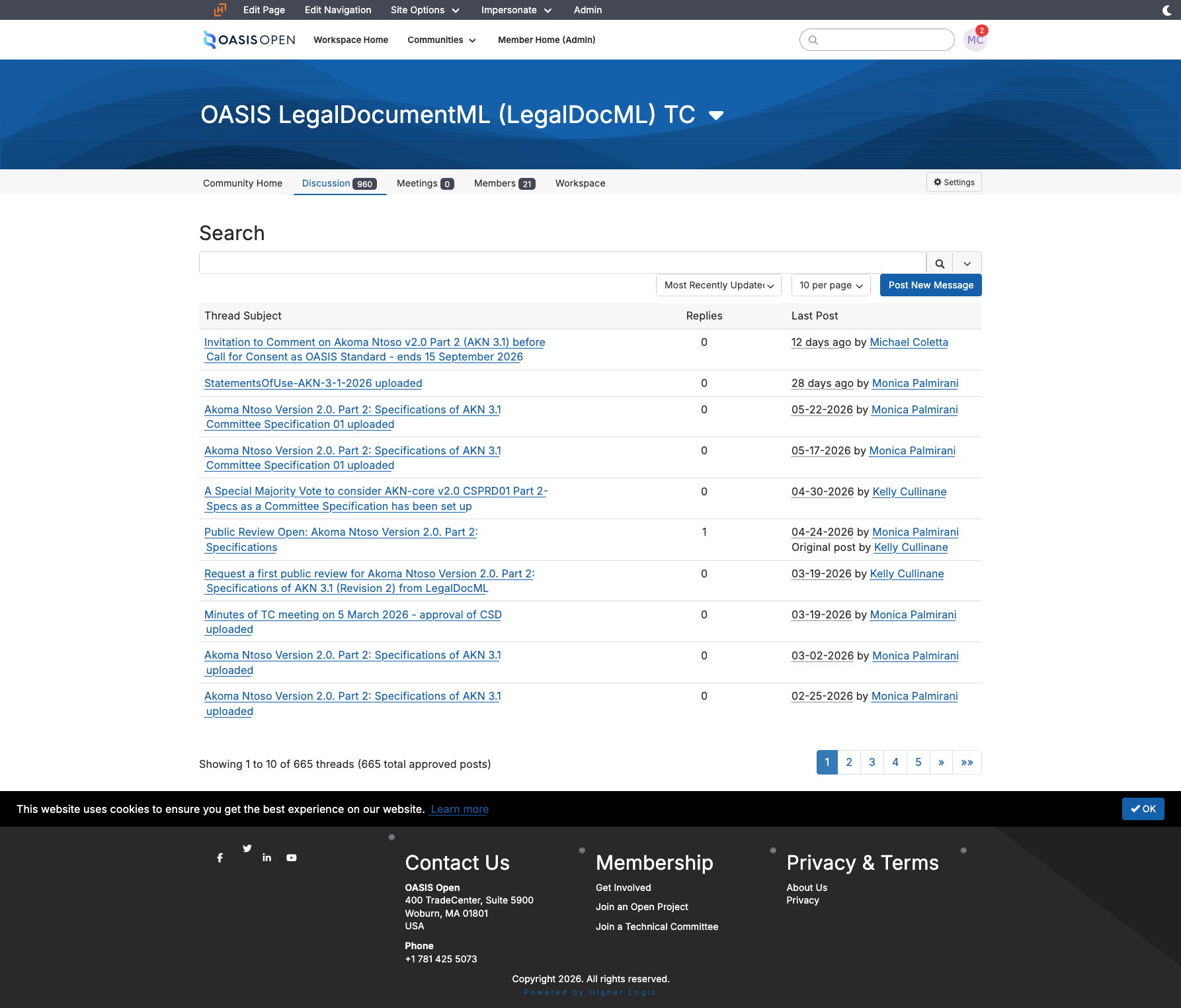Switch to Discussion tab

(x=339, y=183)
